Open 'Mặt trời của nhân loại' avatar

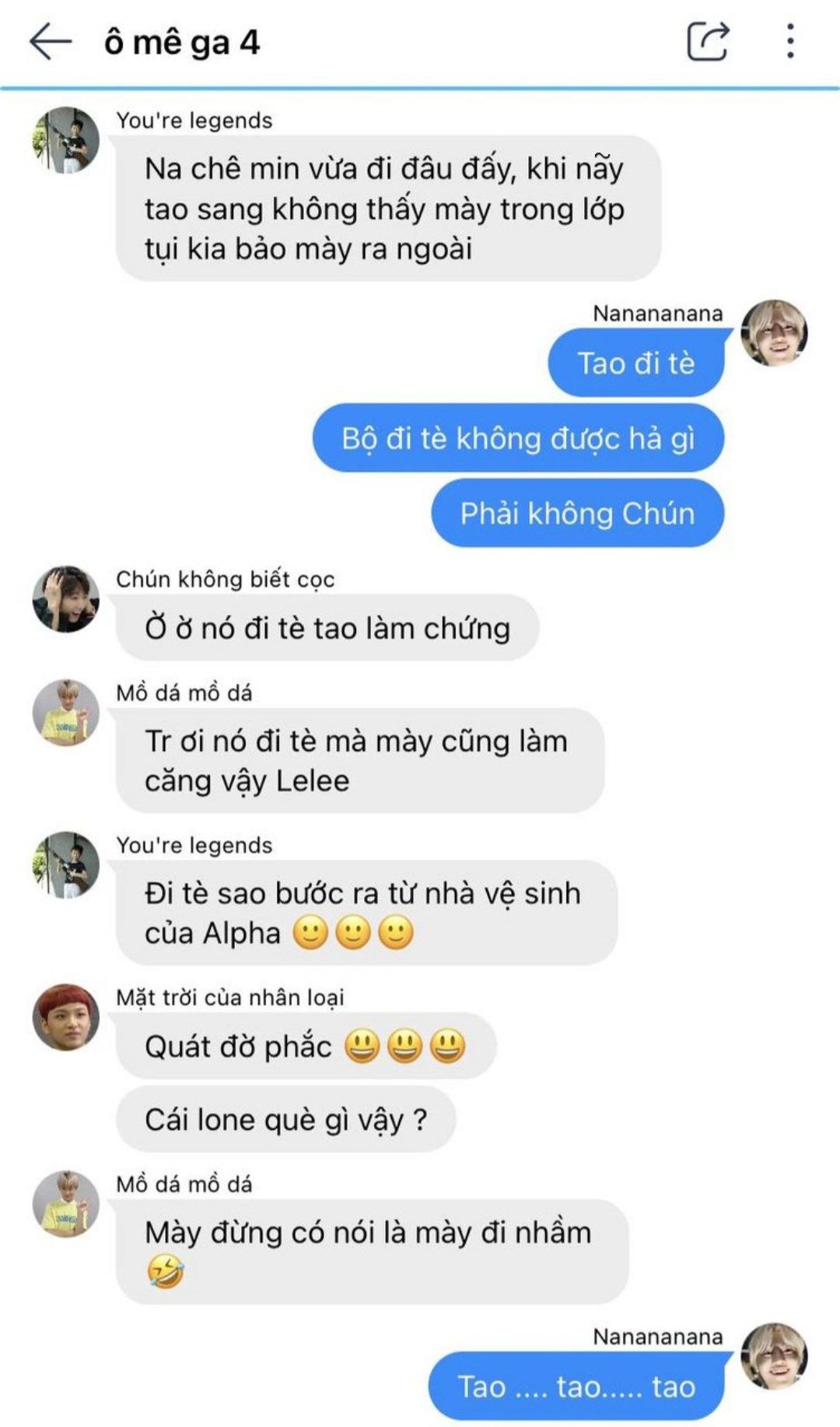66,1018
